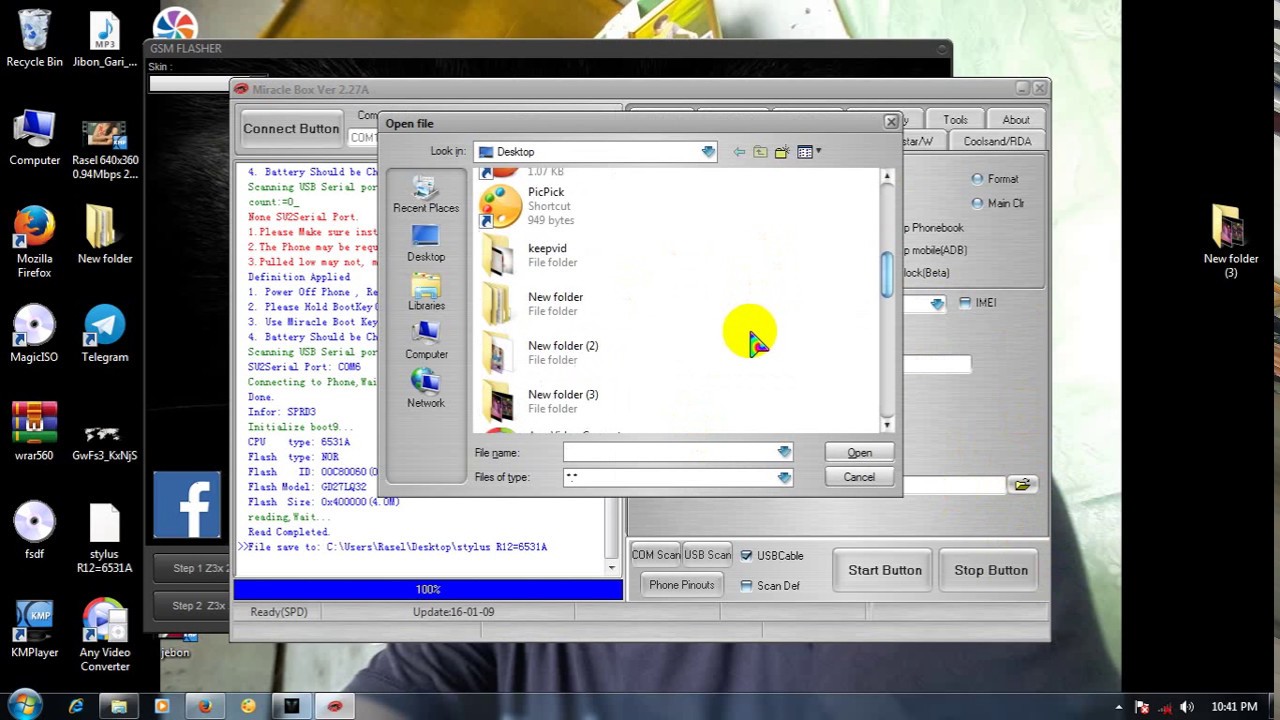
Task: Click the Up One Level folder icon
Action: pos(760,152)
